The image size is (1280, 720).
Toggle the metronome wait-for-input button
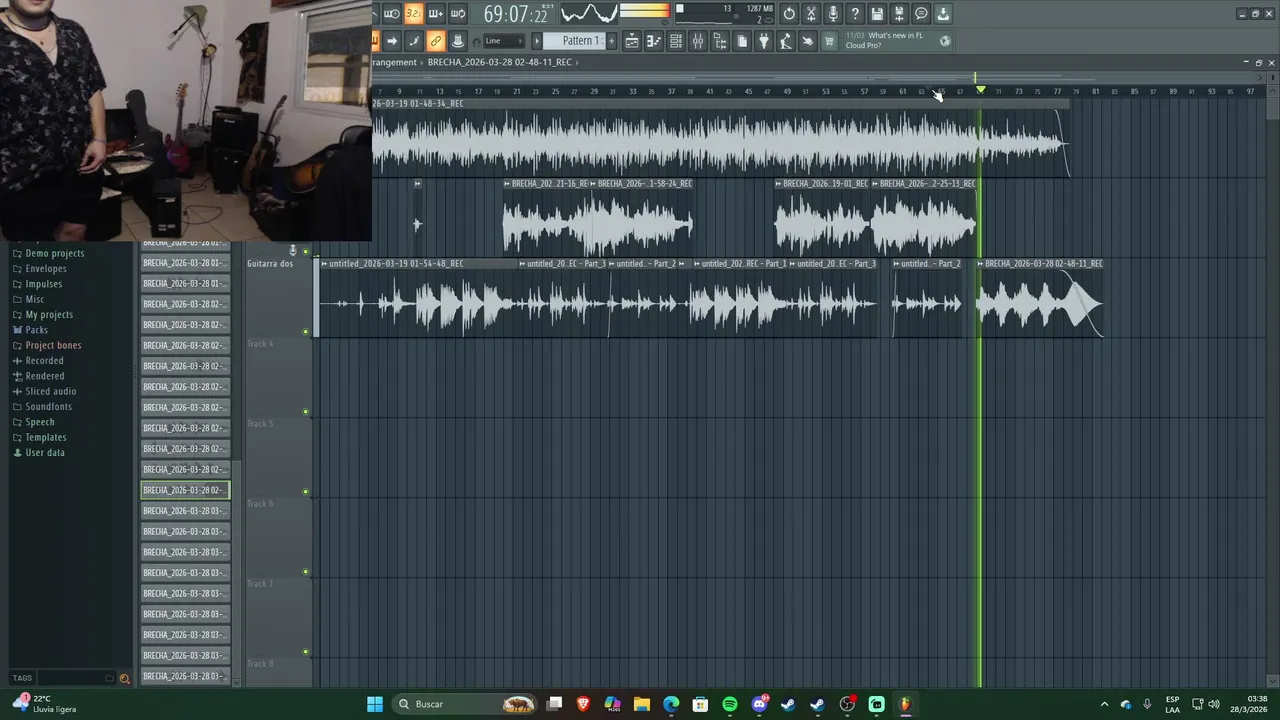coord(391,14)
